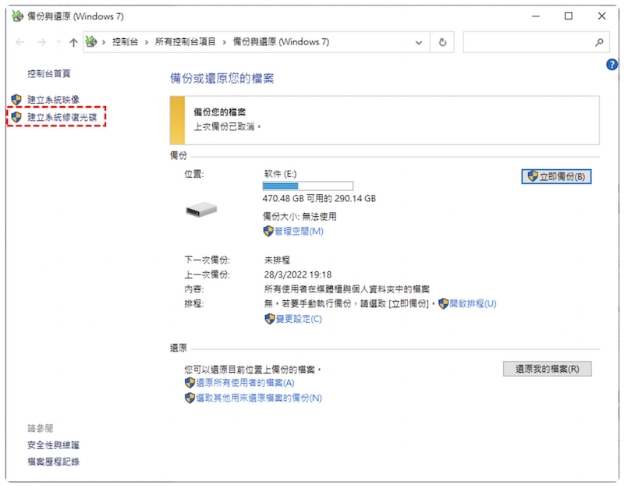This screenshot has width=624, height=486.
Task: Click the control panel search box
Action: coord(536,42)
